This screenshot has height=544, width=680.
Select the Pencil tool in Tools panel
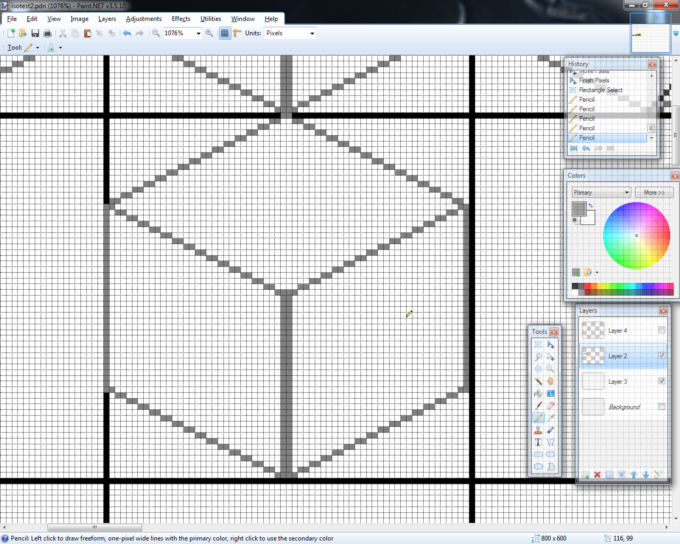[538, 418]
